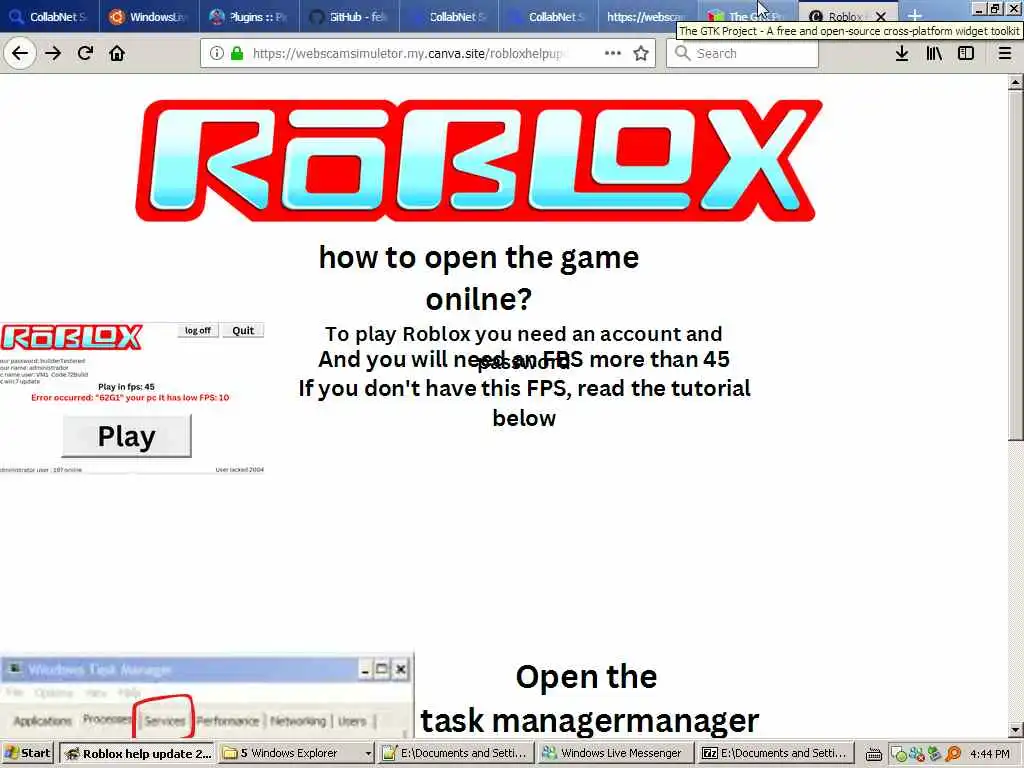Image resolution: width=1024 pixels, height=768 pixels.
Task: Click the green secure padlock icon
Action: click(237, 53)
